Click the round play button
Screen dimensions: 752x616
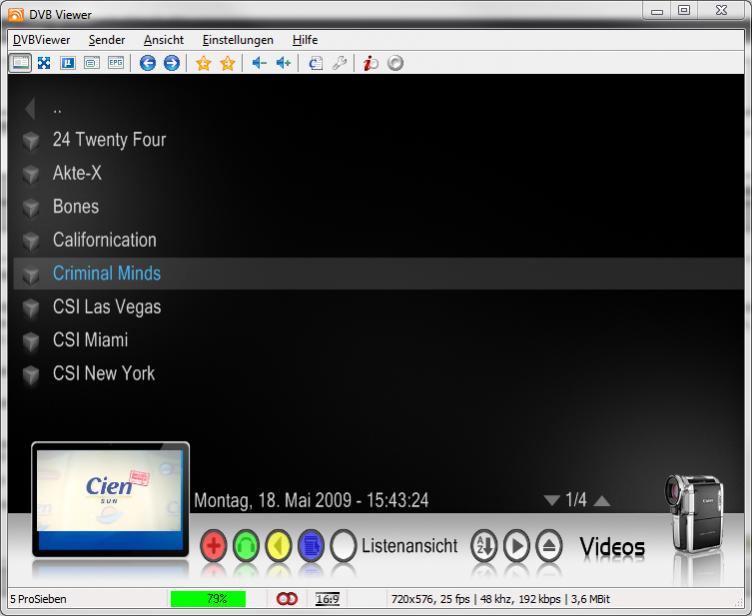(517, 545)
